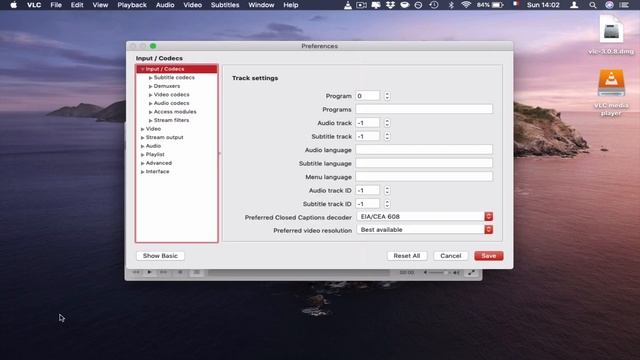
Task: Select Interface in preferences tree
Action: pyautogui.click(x=157, y=172)
